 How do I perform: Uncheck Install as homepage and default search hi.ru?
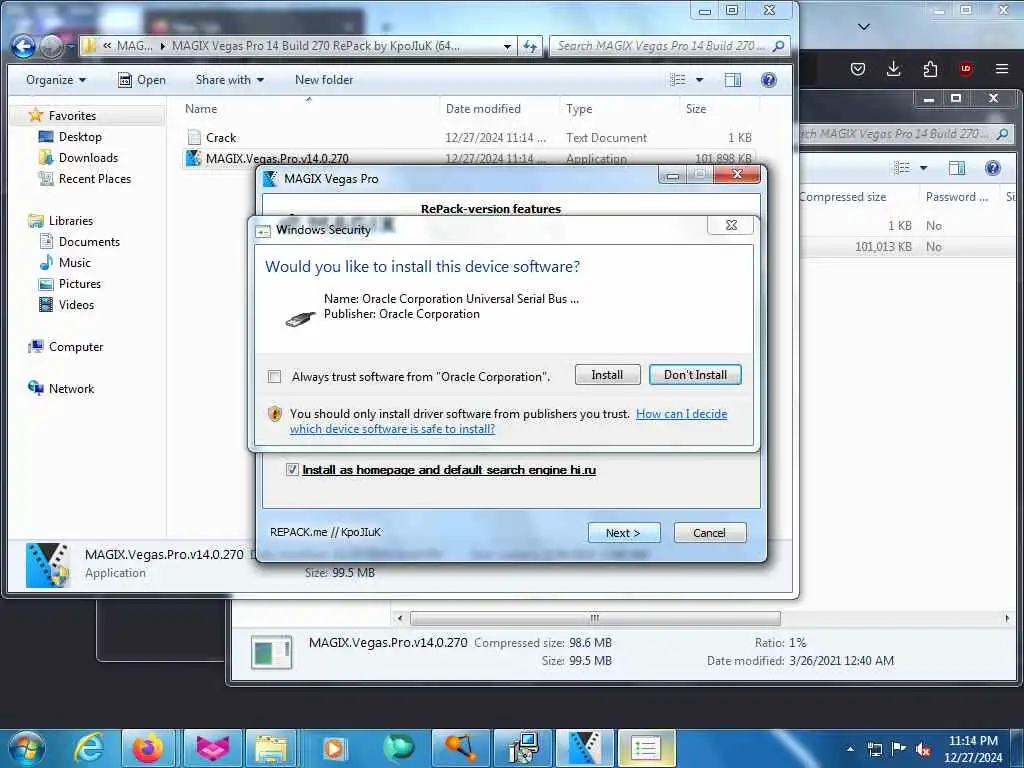[292, 470]
